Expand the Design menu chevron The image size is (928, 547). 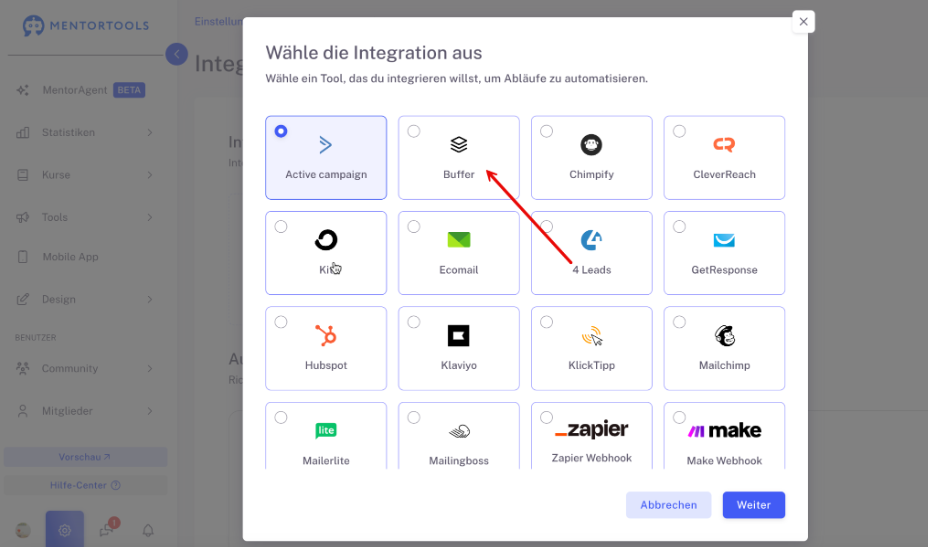point(150,300)
